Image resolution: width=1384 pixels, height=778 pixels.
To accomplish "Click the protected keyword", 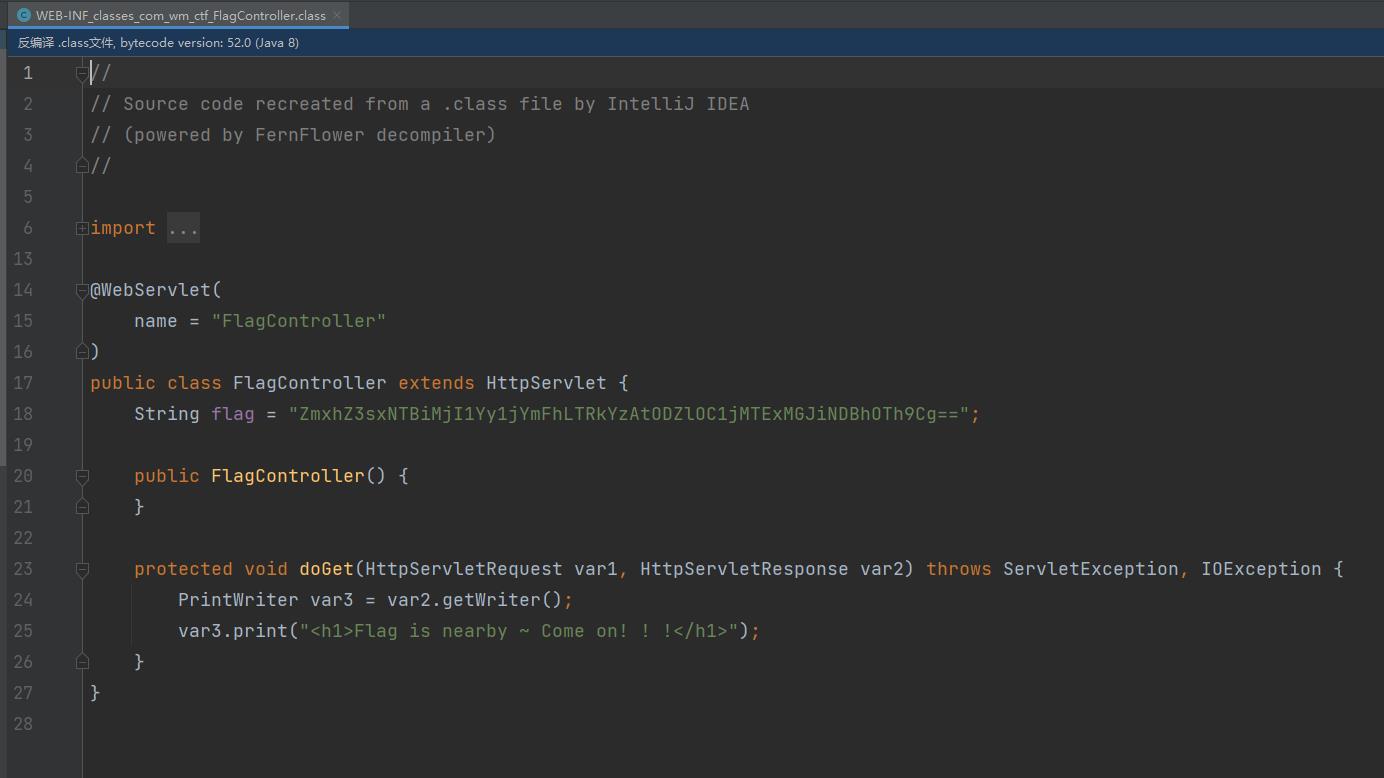I will point(183,569).
